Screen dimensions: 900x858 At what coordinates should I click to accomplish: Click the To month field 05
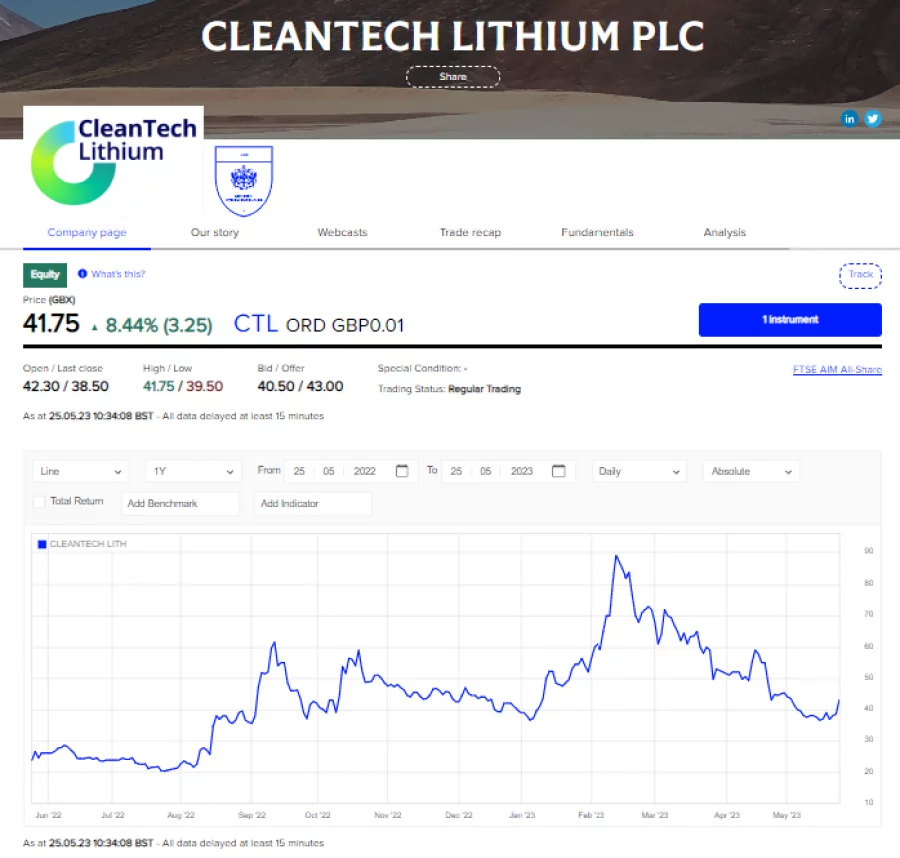(x=486, y=471)
